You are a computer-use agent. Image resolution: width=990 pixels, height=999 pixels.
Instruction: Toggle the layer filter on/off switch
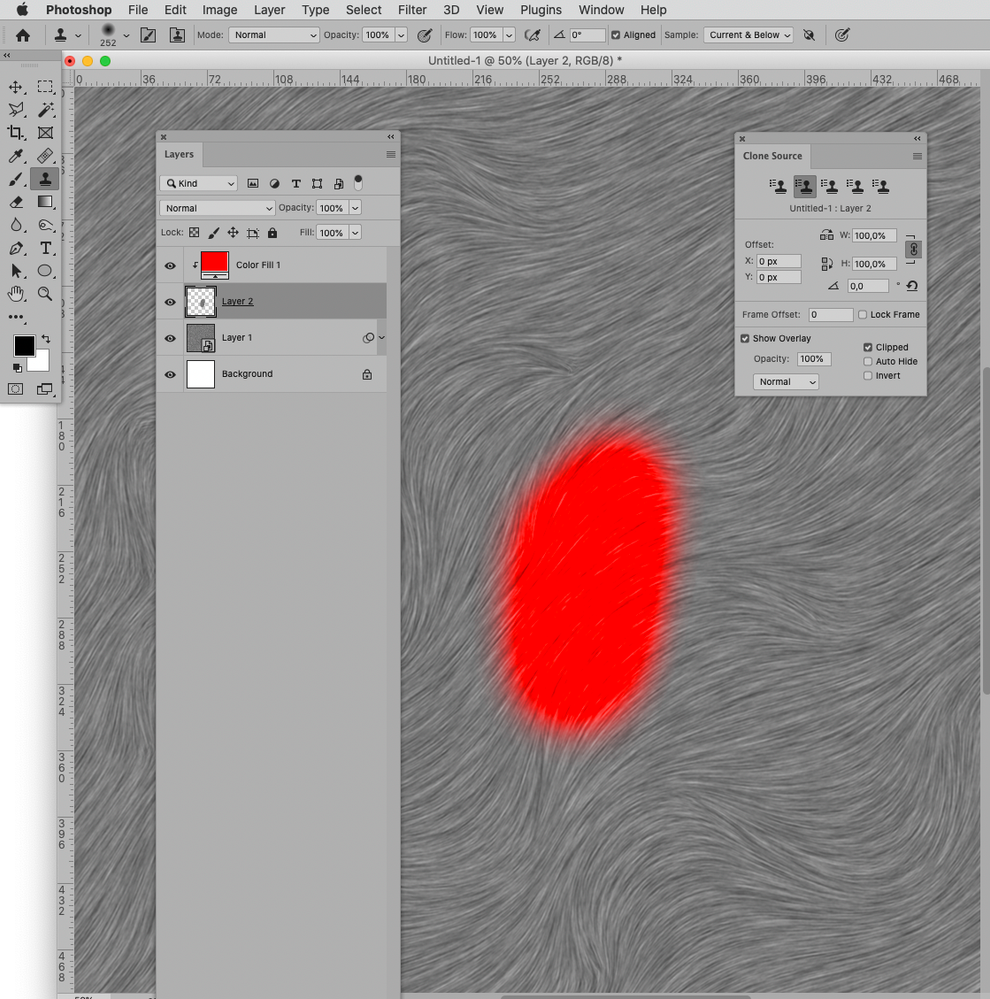pos(358,182)
